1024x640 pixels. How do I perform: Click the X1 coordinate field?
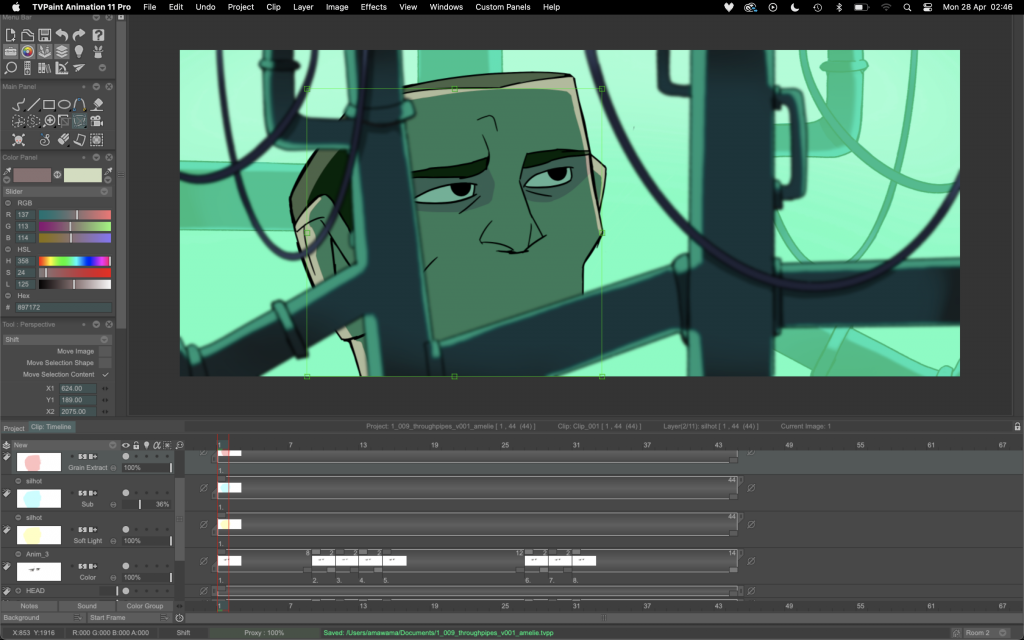[78, 389]
